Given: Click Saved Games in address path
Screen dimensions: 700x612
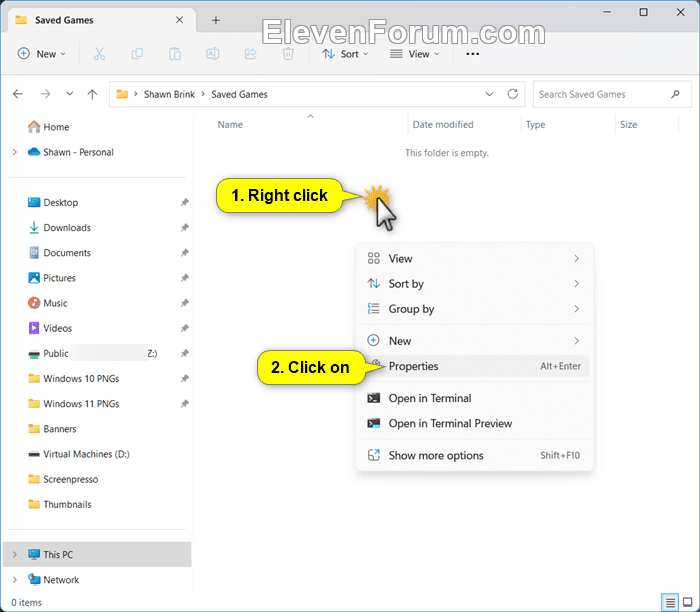Looking at the screenshot, I should (239, 94).
